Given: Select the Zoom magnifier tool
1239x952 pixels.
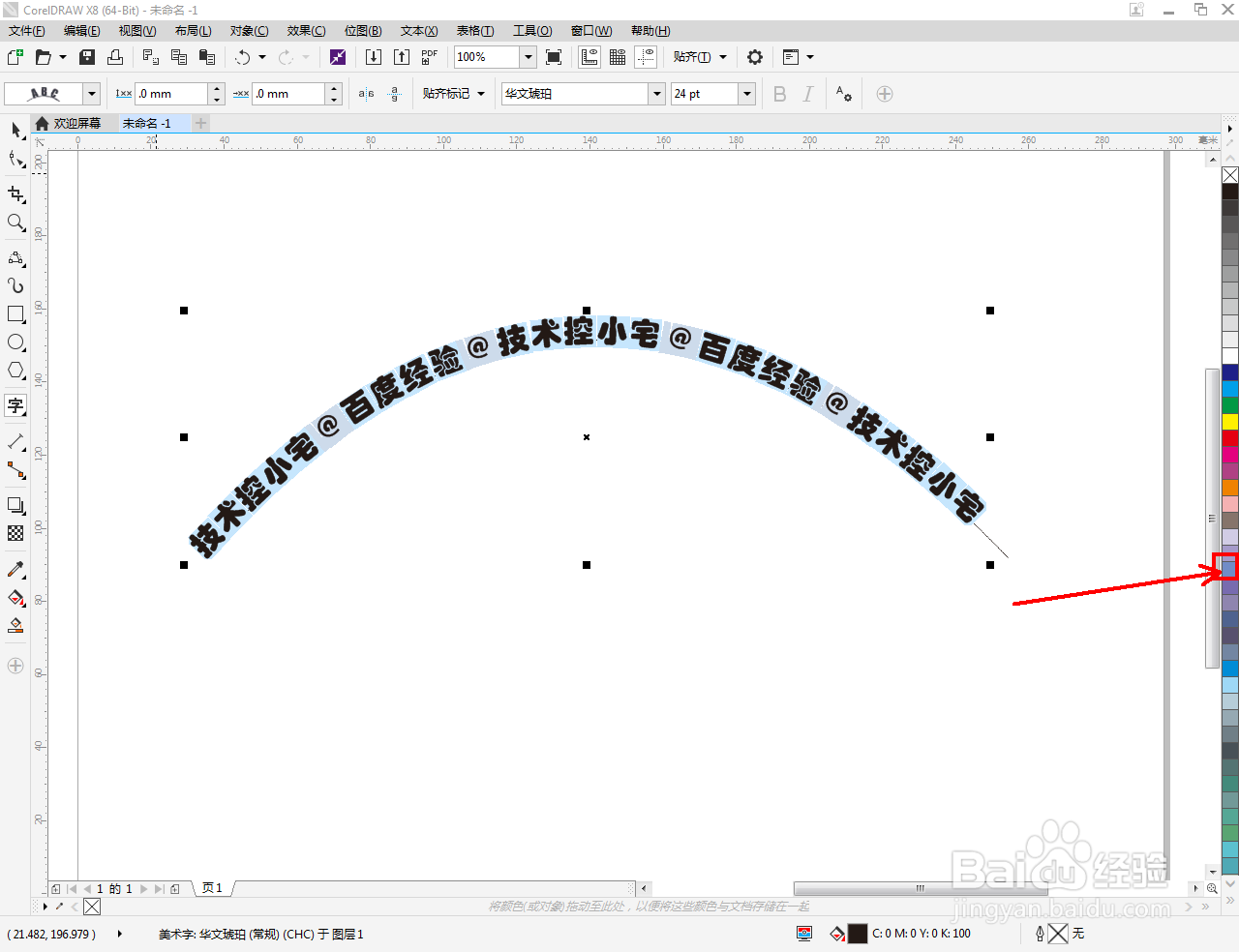Looking at the screenshot, I should (x=15, y=223).
